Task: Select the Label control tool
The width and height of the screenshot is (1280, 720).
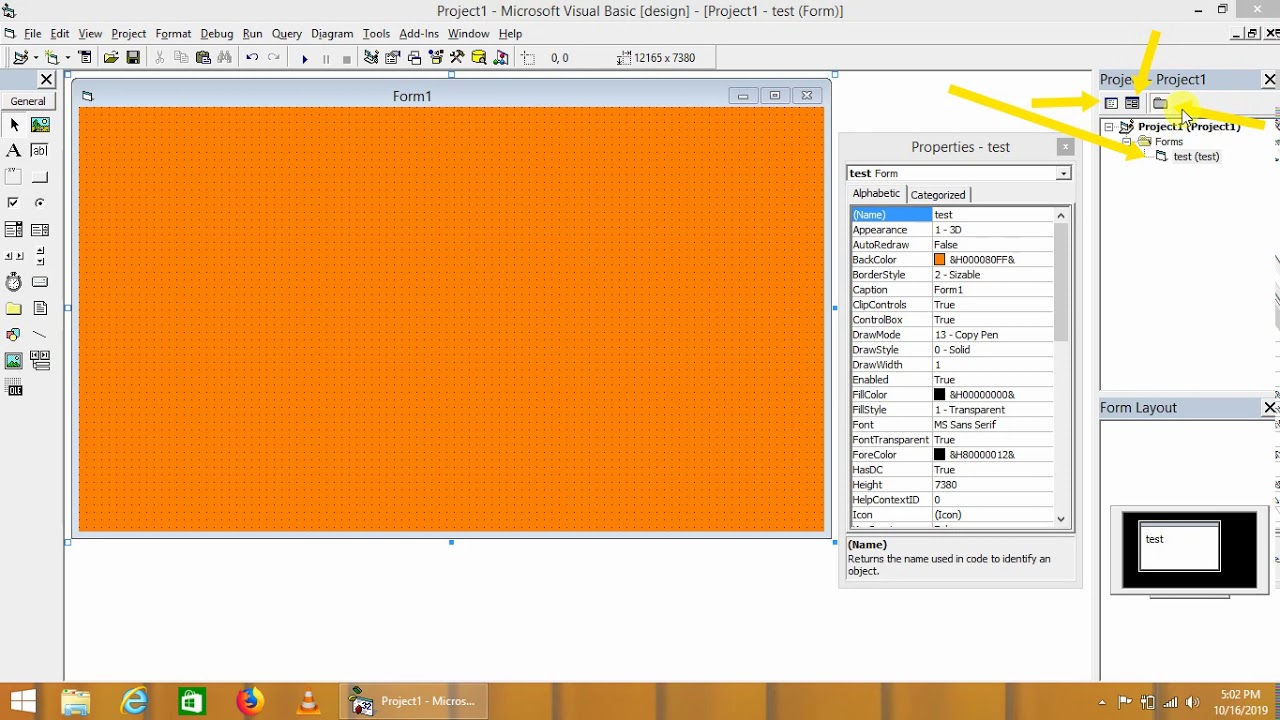Action: [14, 151]
